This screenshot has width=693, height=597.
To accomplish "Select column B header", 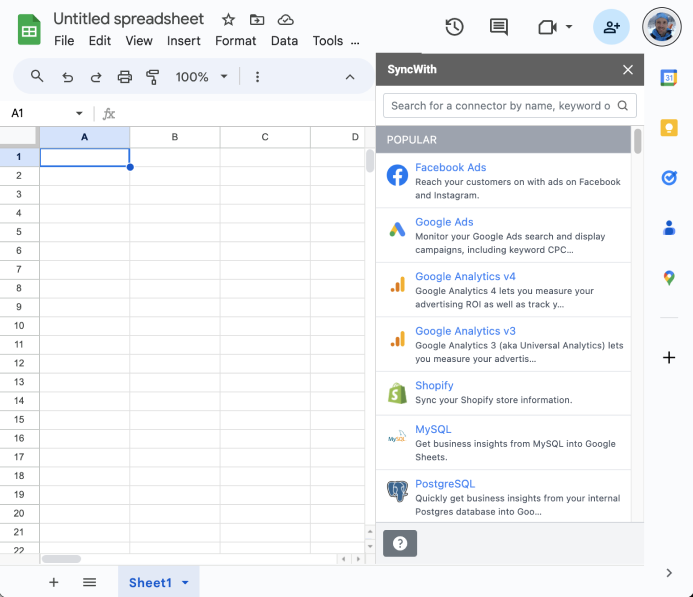I will pos(175,137).
